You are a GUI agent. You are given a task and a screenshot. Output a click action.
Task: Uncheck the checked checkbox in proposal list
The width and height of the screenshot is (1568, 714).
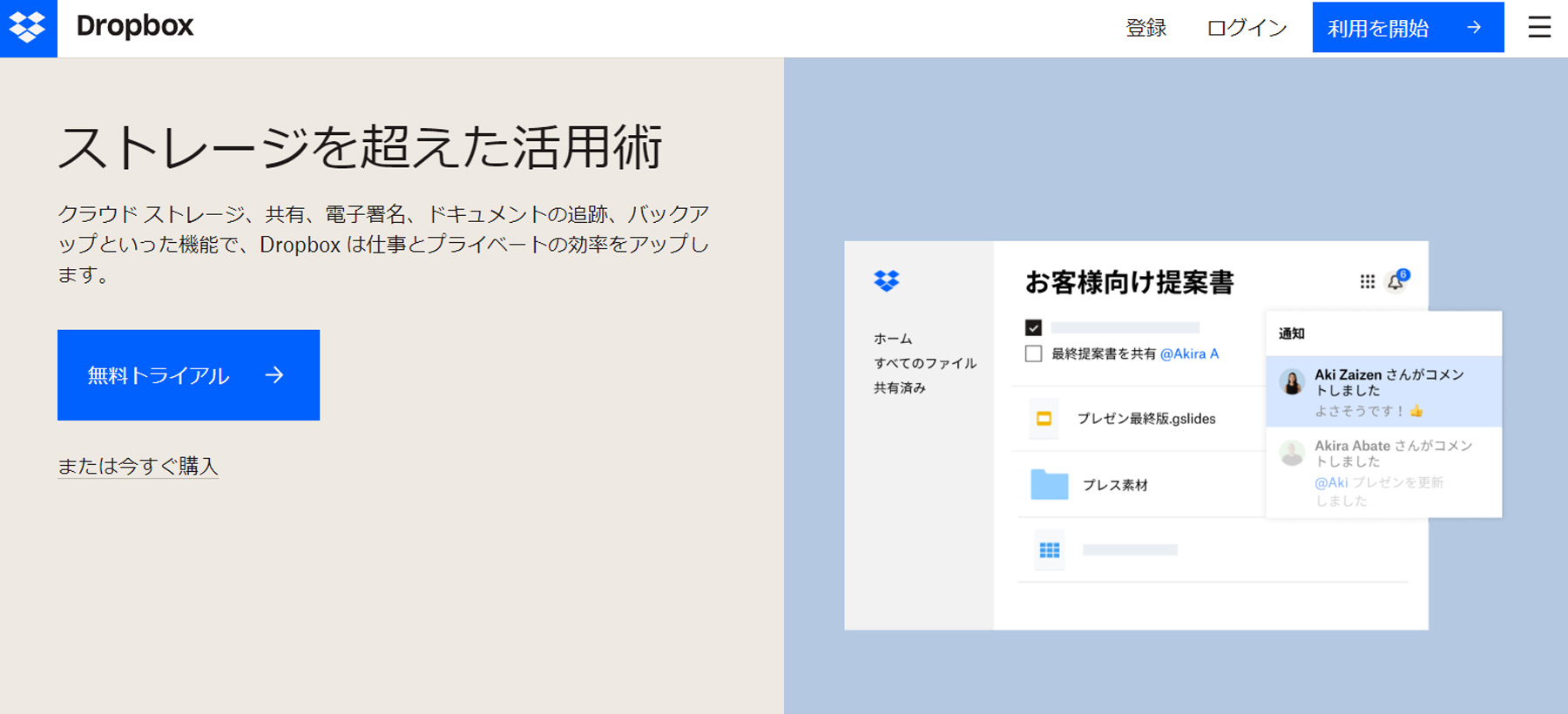pyautogui.click(x=1033, y=327)
